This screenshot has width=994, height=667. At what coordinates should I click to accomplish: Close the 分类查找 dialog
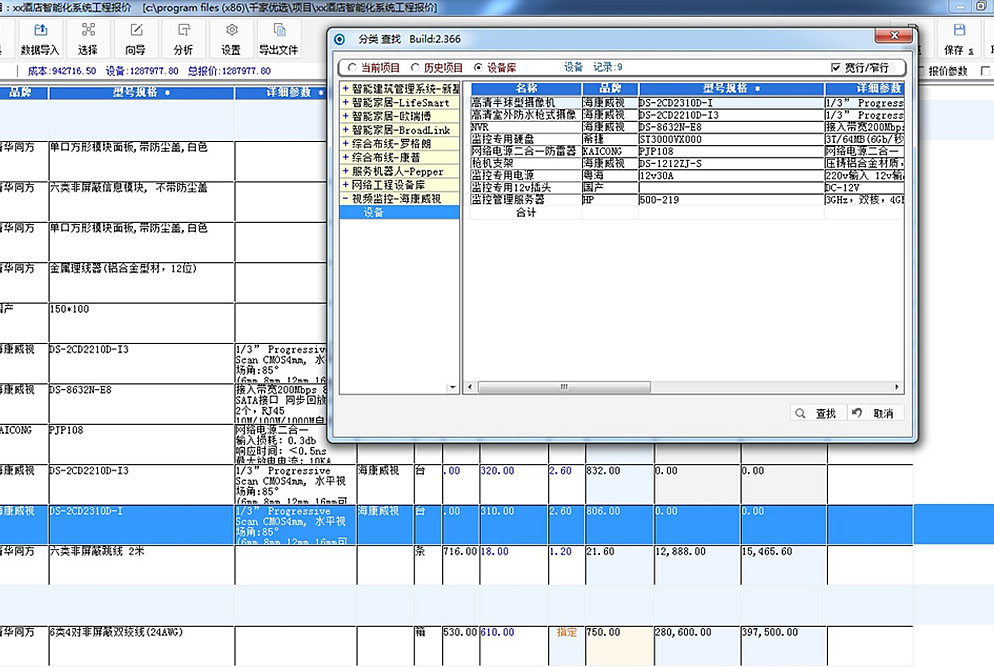[894, 35]
